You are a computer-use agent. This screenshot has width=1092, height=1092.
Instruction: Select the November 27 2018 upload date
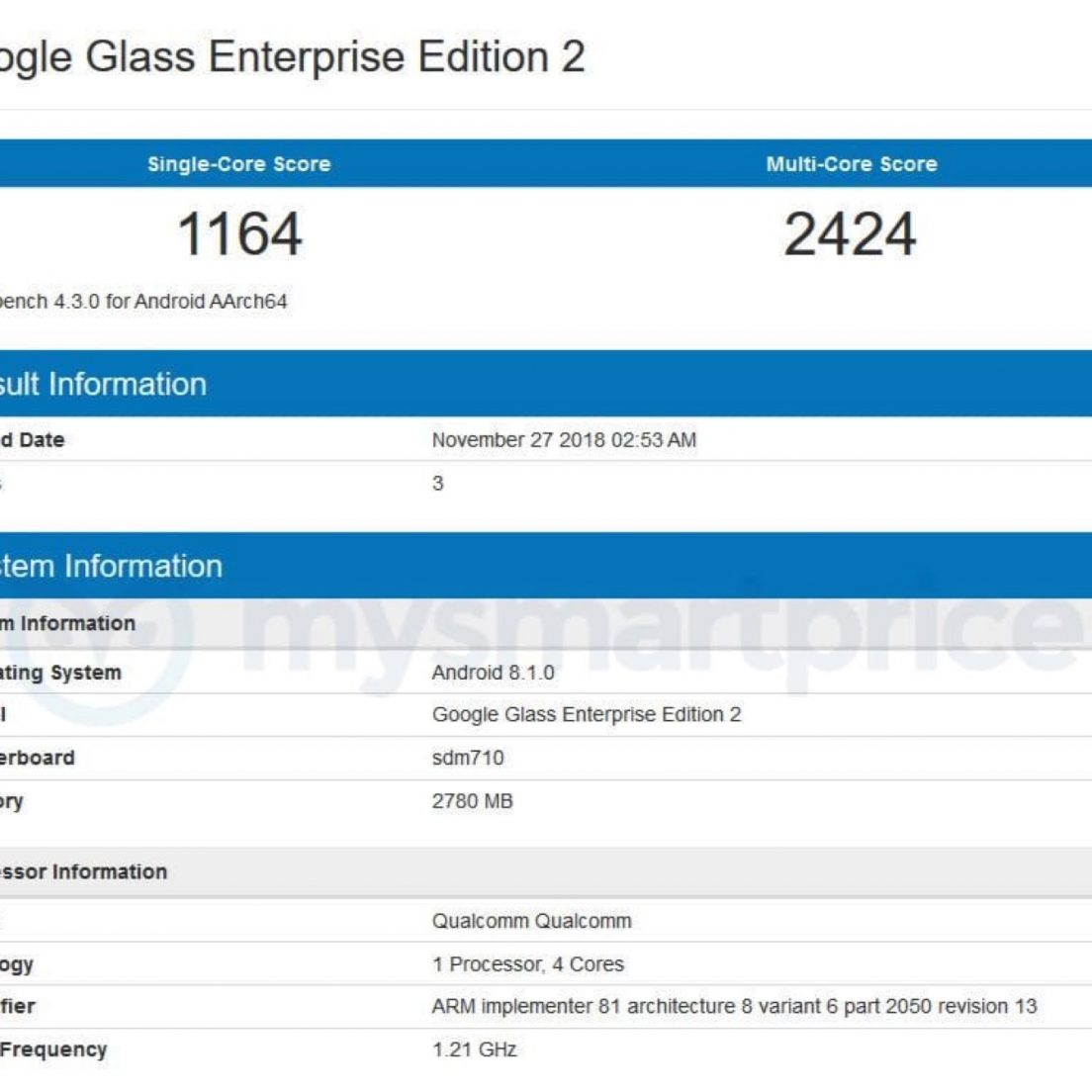[x=564, y=440]
